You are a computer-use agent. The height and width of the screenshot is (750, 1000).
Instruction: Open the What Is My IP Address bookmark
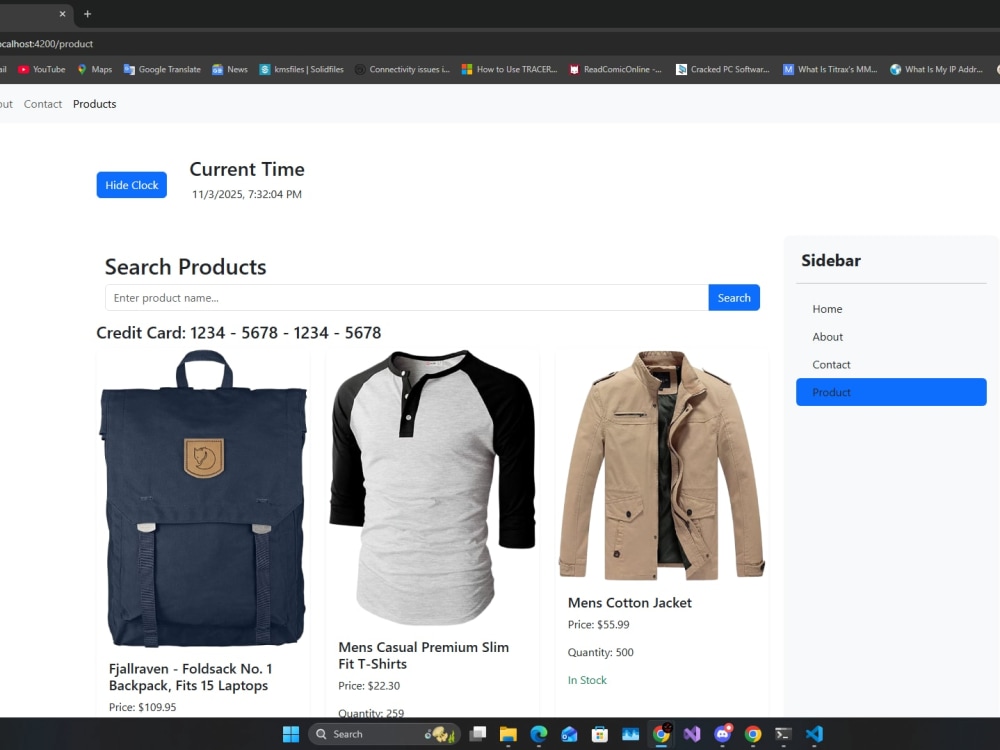tap(936, 70)
